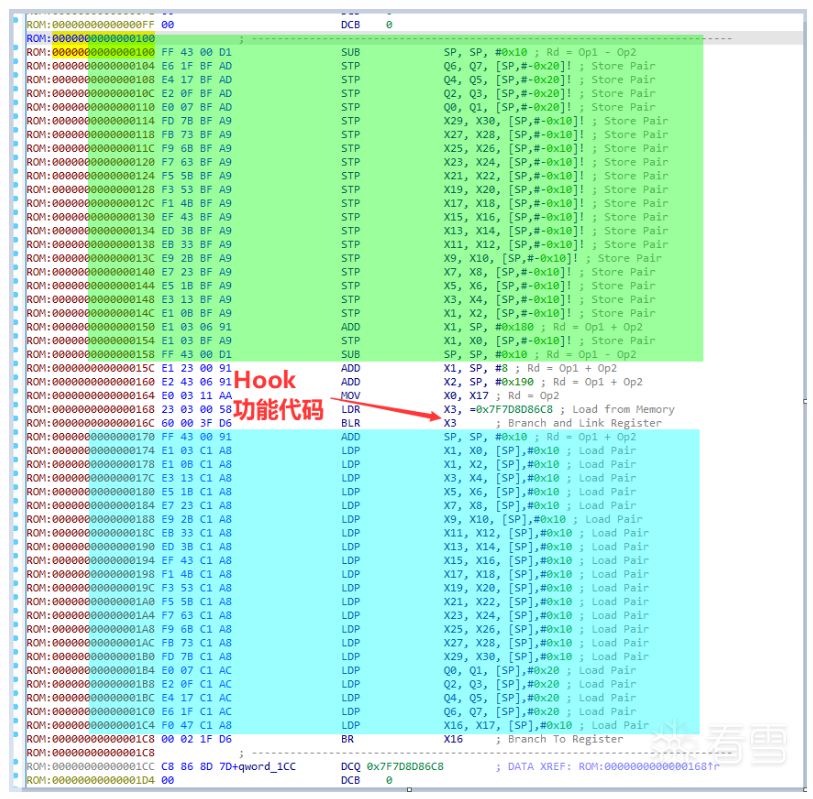Click bytes EB 33 BF A9

click(x=197, y=245)
